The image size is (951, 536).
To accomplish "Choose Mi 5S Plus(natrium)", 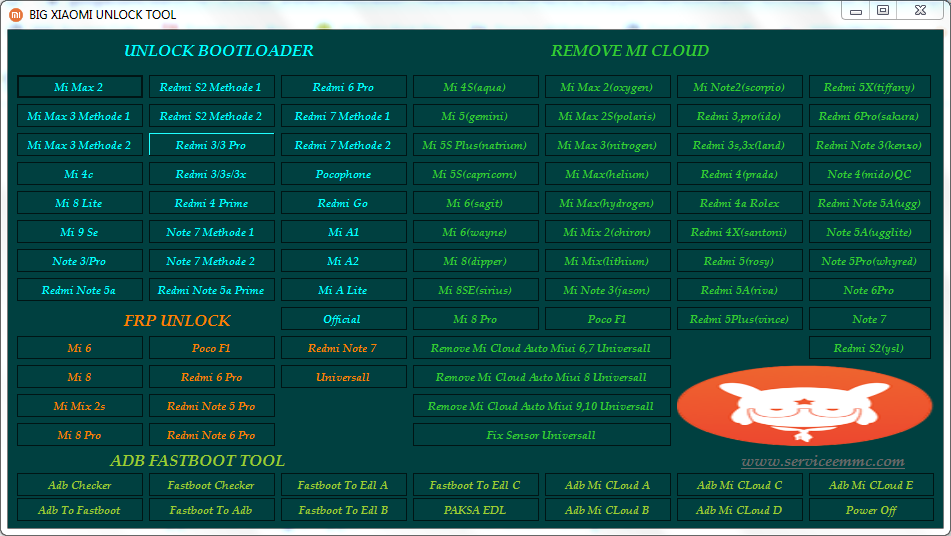I will 476,145.
